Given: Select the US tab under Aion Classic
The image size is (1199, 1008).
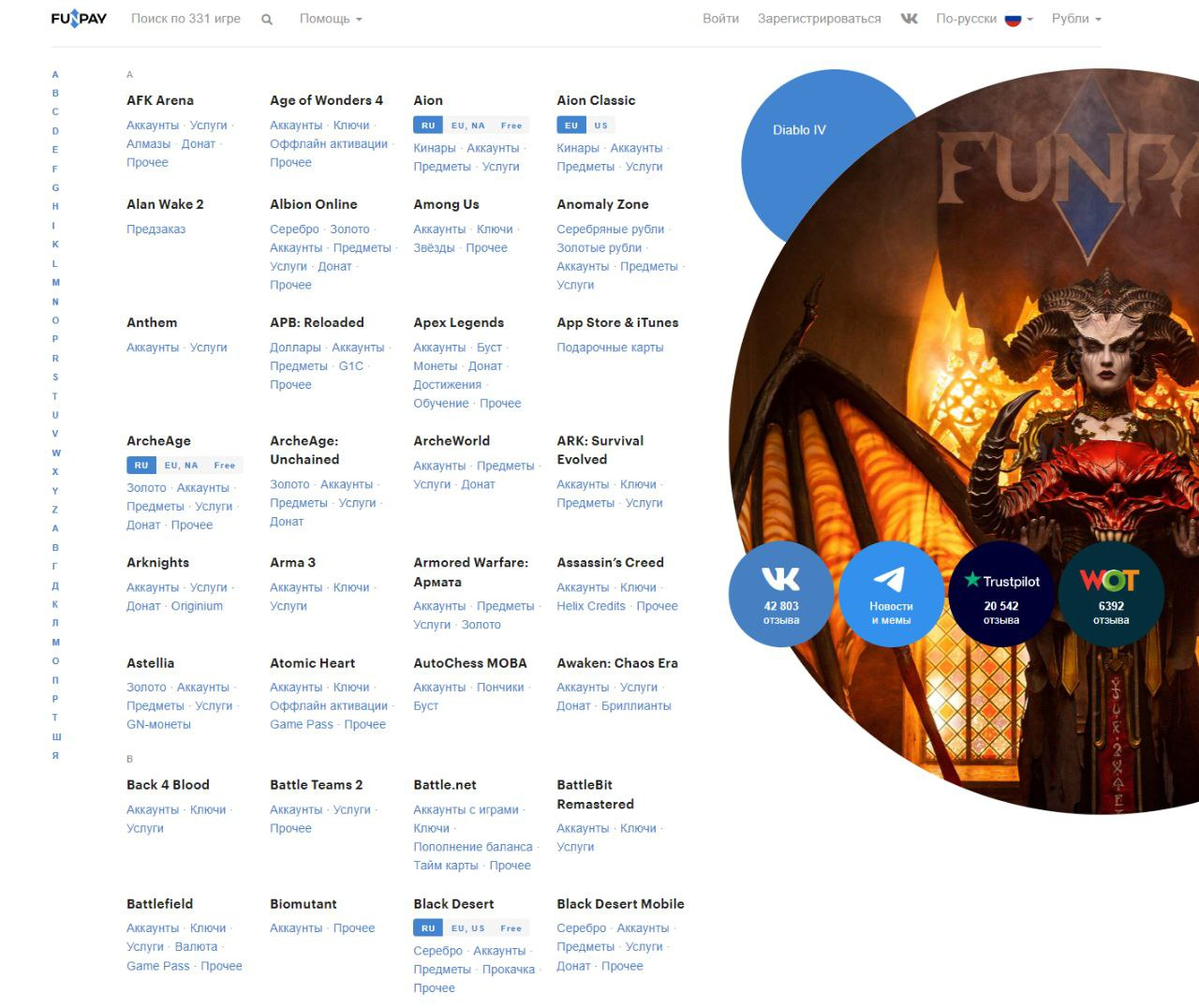Looking at the screenshot, I should (601, 126).
